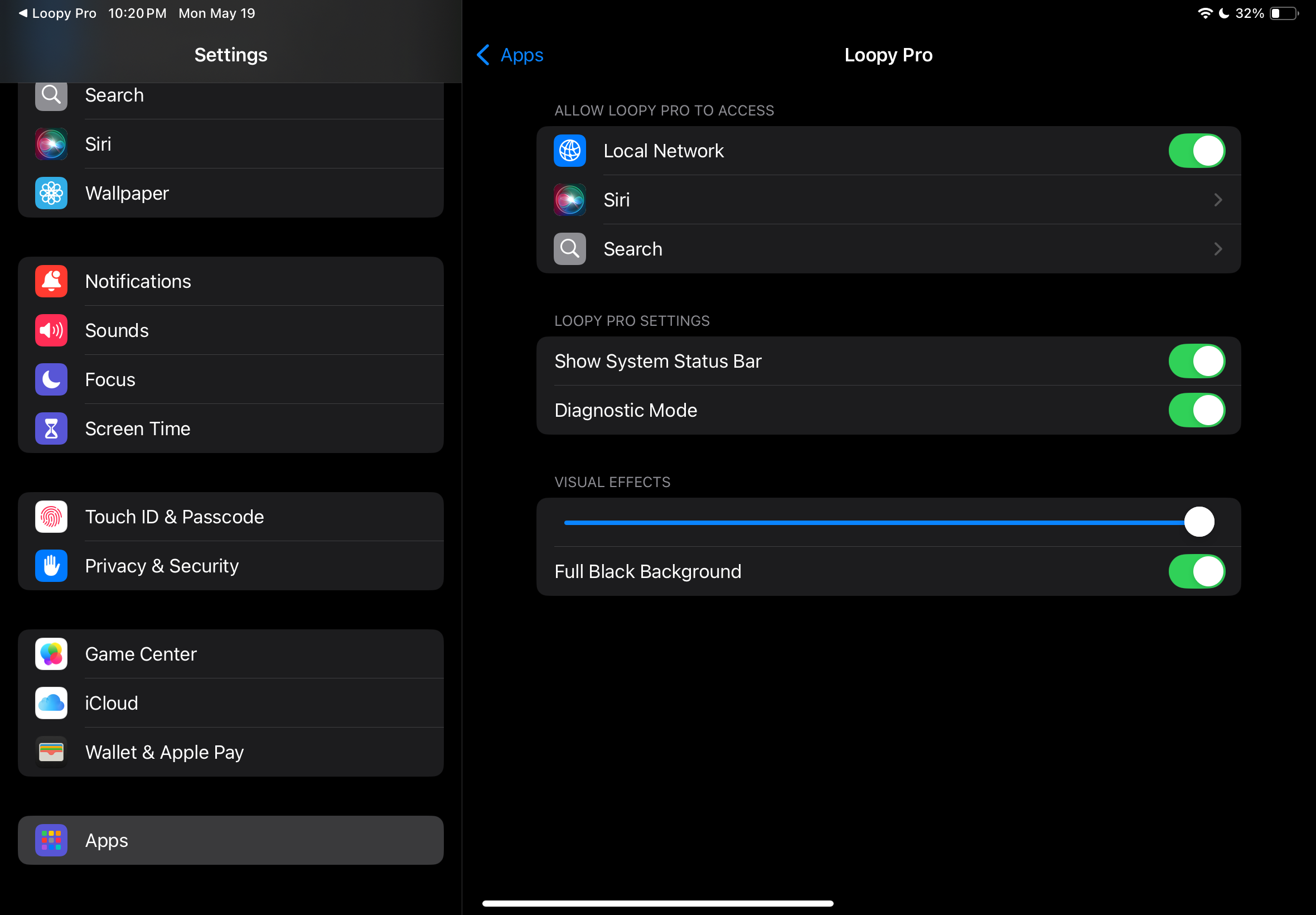Open Game Center settings
Image resolution: width=1316 pixels, height=915 pixels.
point(231,654)
